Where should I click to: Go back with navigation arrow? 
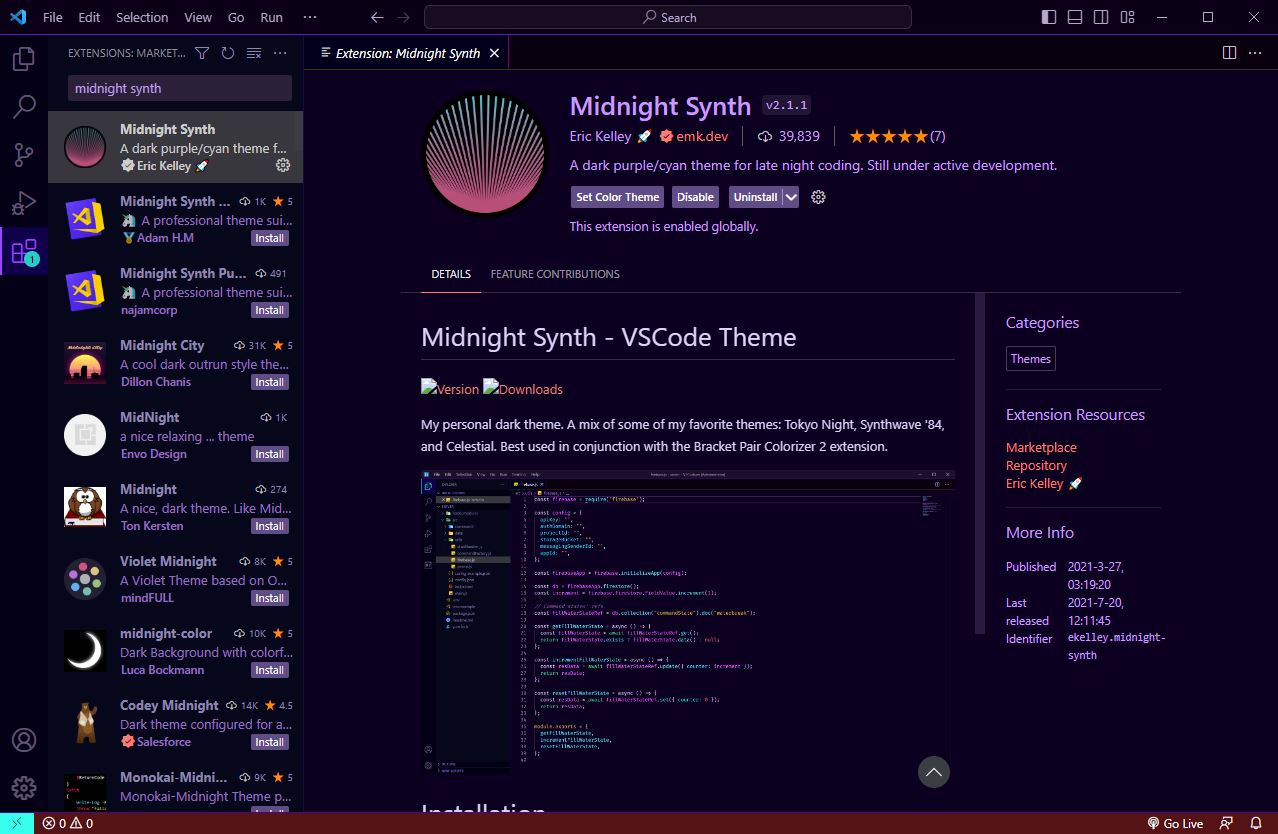[377, 17]
